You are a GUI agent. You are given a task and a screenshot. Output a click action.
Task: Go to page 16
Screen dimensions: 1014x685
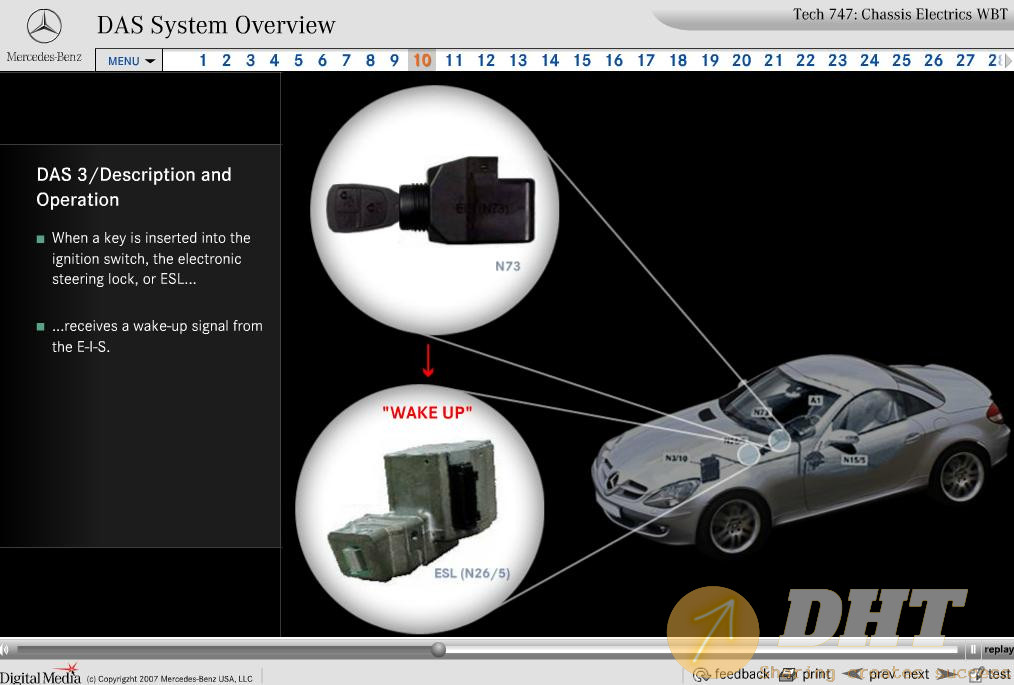coord(614,61)
